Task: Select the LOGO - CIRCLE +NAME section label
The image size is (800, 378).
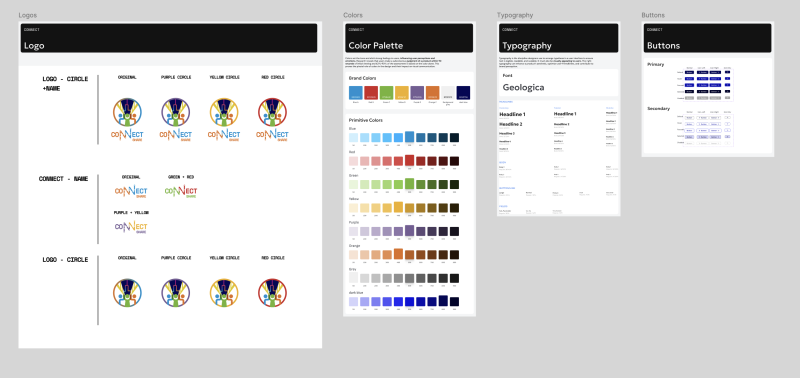Action: click(x=65, y=84)
